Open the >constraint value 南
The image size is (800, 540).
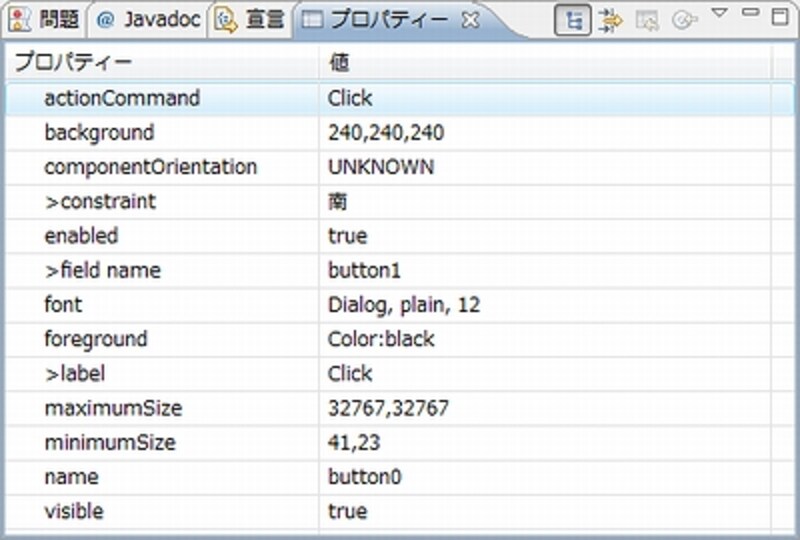point(338,202)
